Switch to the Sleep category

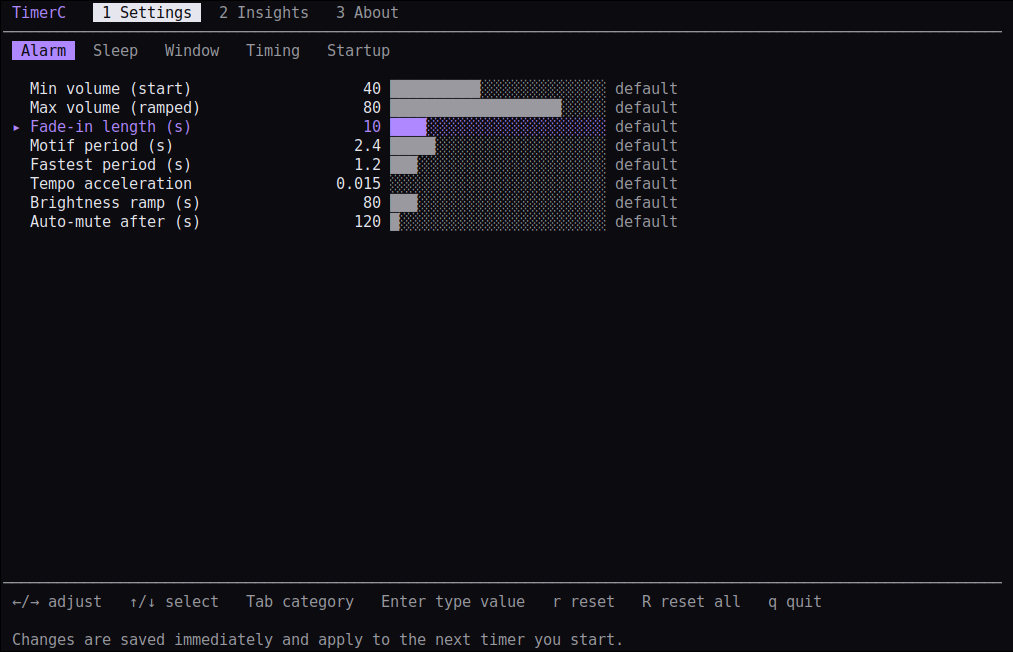pyautogui.click(x=115, y=50)
